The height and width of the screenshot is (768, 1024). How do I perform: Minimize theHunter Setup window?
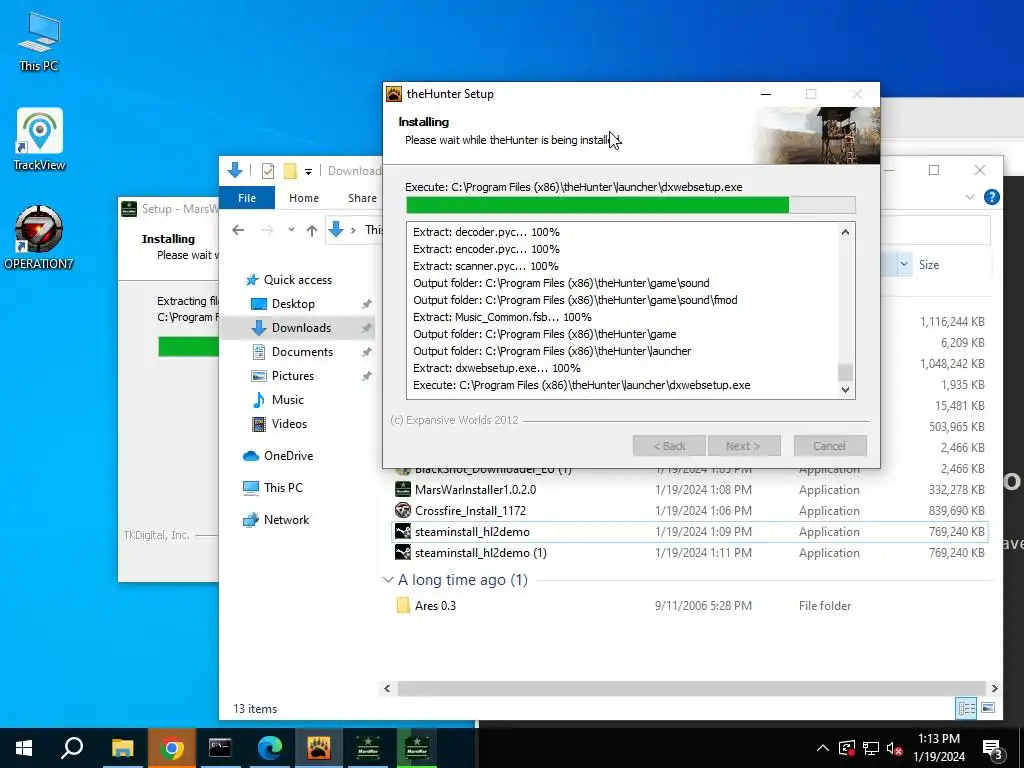(x=766, y=94)
